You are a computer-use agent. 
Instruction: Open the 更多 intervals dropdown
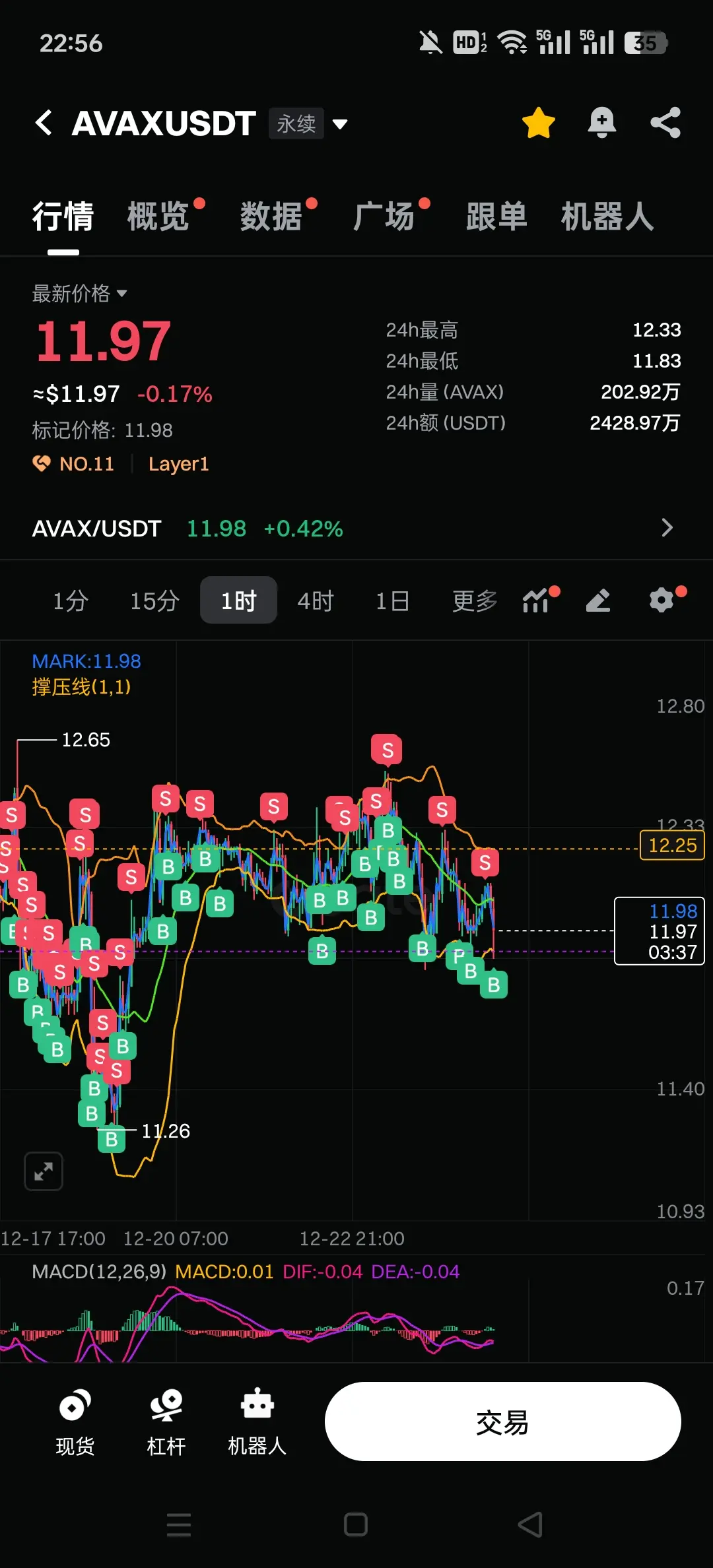475,601
